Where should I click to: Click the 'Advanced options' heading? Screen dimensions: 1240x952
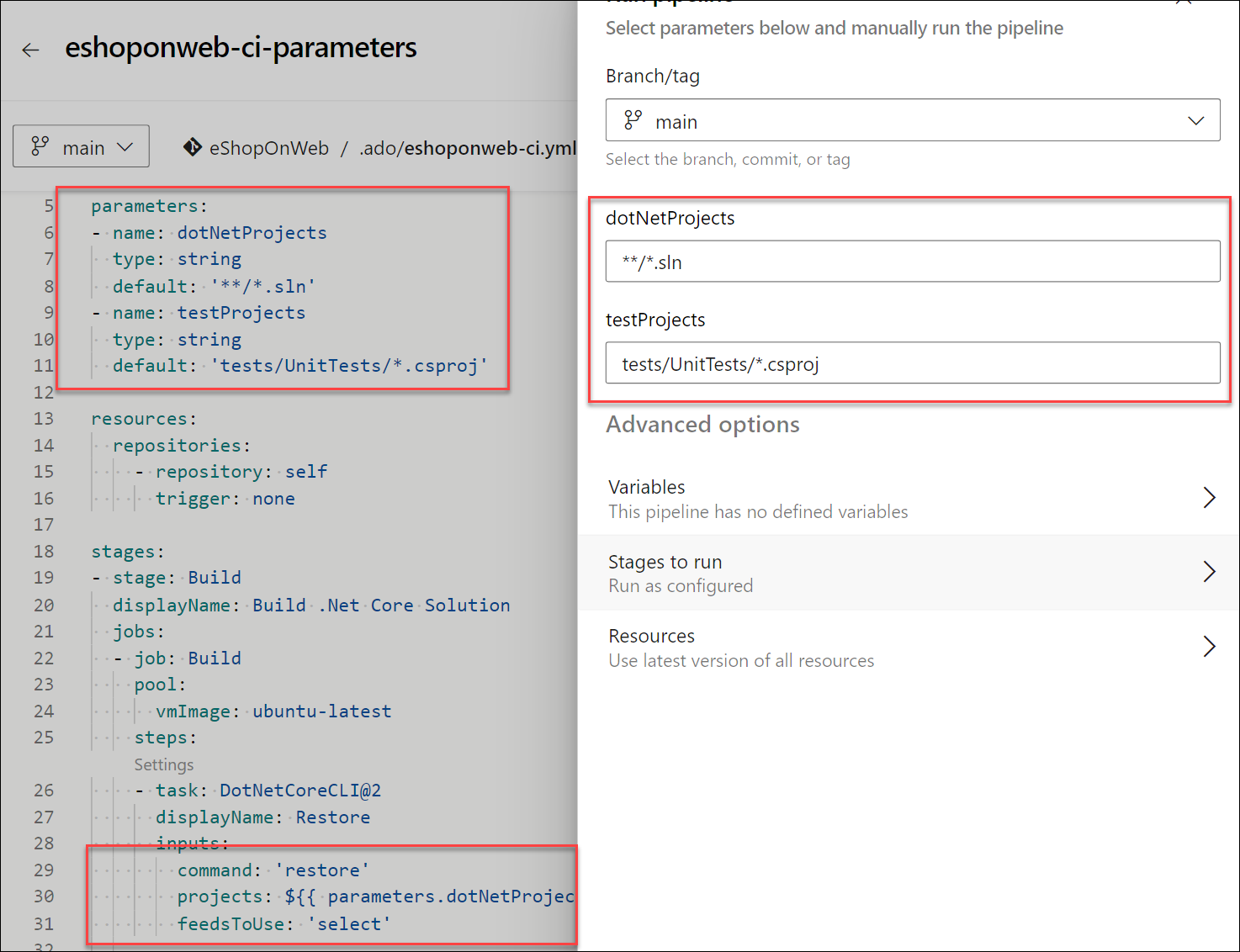(x=702, y=425)
